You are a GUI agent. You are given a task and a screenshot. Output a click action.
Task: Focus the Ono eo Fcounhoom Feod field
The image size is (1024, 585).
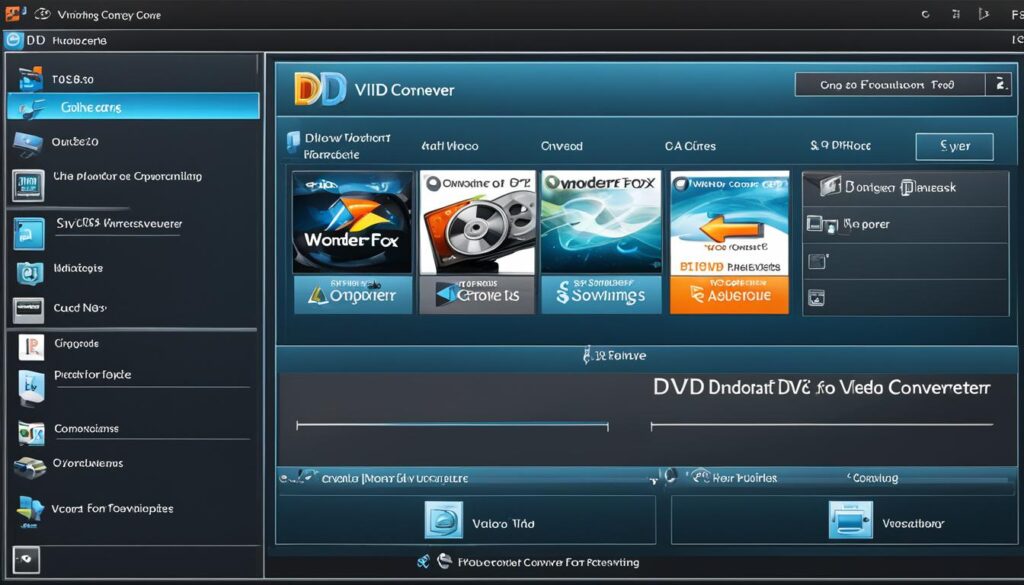pos(889,85)
